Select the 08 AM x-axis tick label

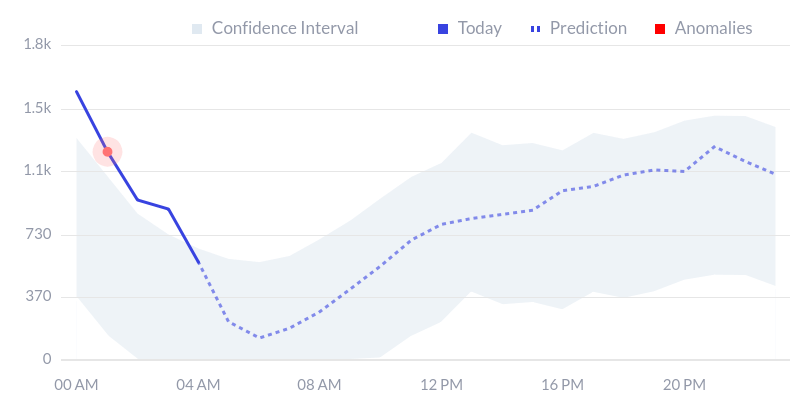(x=320, y=384)
